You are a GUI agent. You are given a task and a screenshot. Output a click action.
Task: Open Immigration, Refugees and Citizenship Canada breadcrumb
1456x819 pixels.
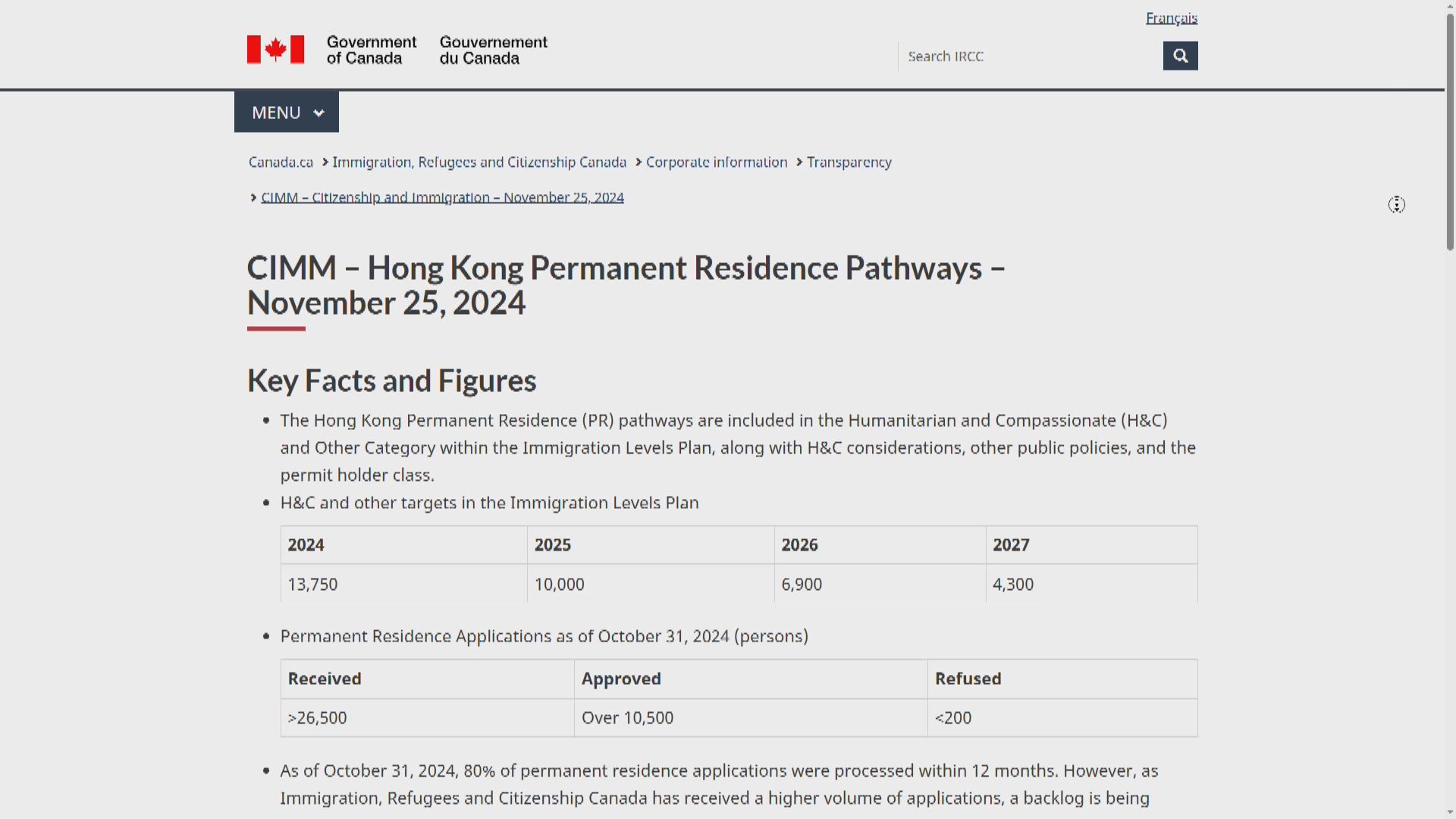coord(479,162)
